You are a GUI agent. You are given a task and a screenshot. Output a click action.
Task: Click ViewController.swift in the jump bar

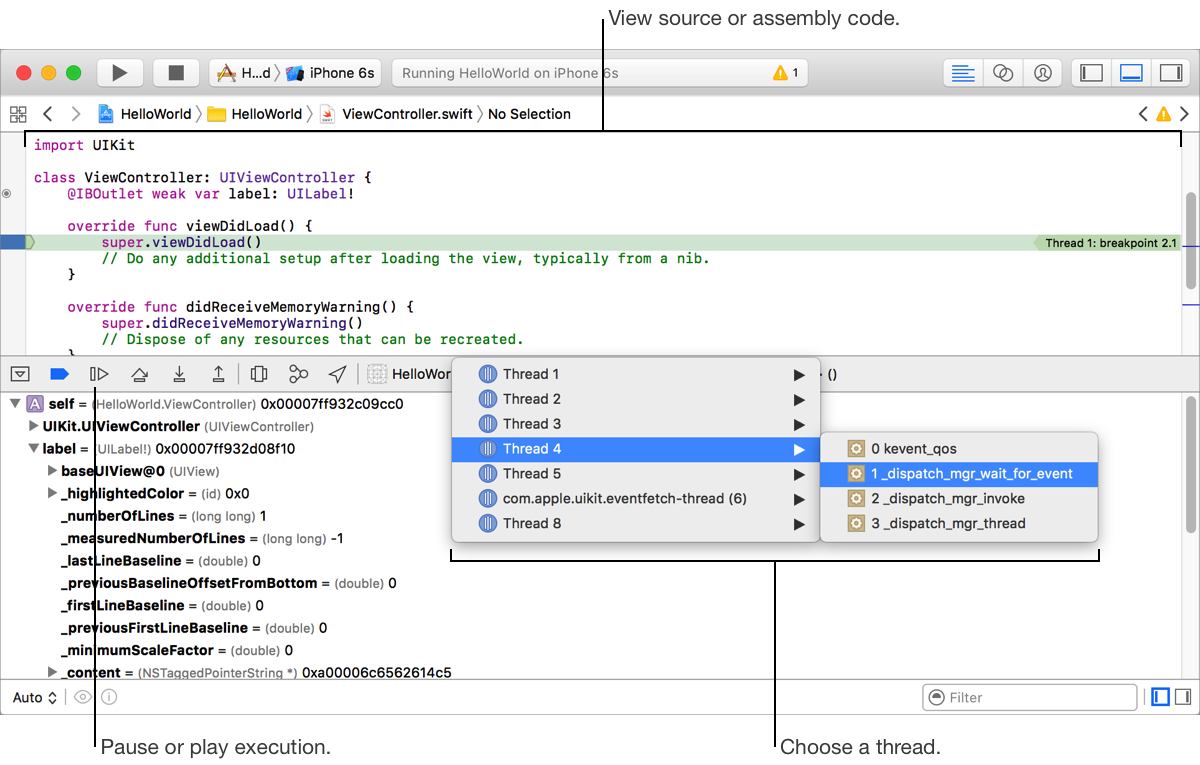click(x=406, y=114)
